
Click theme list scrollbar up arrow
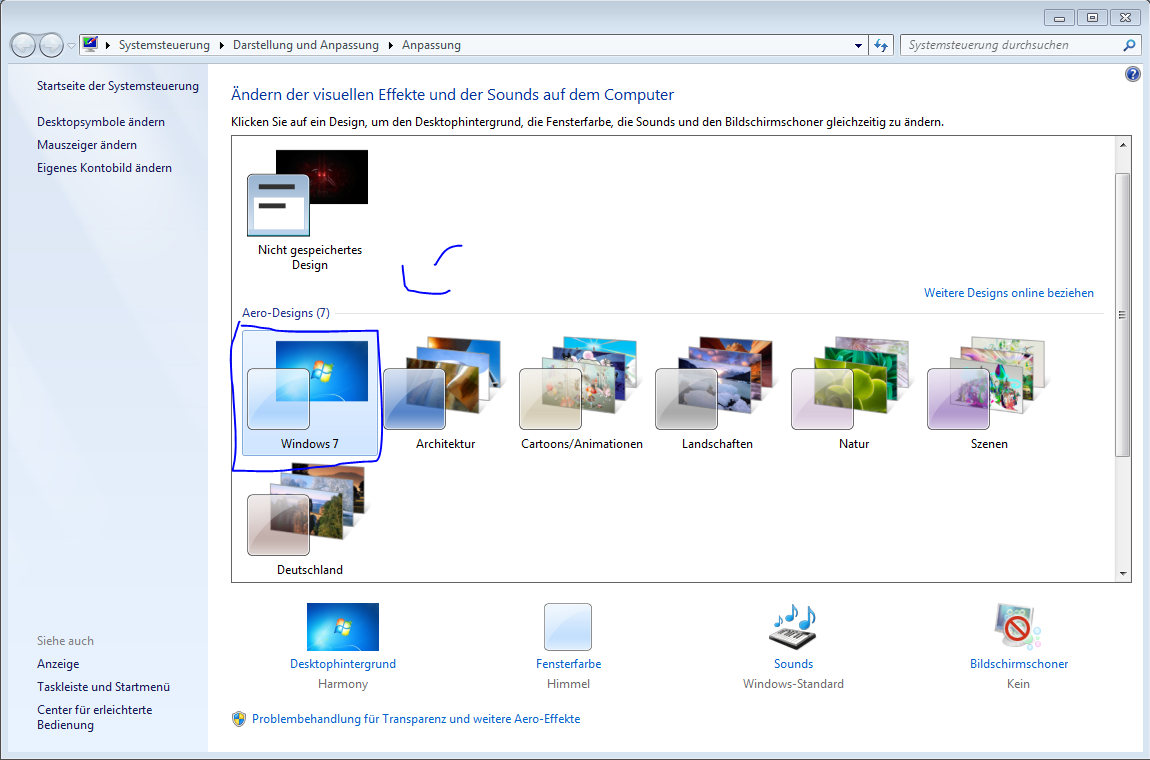(x=1123, y=145)
